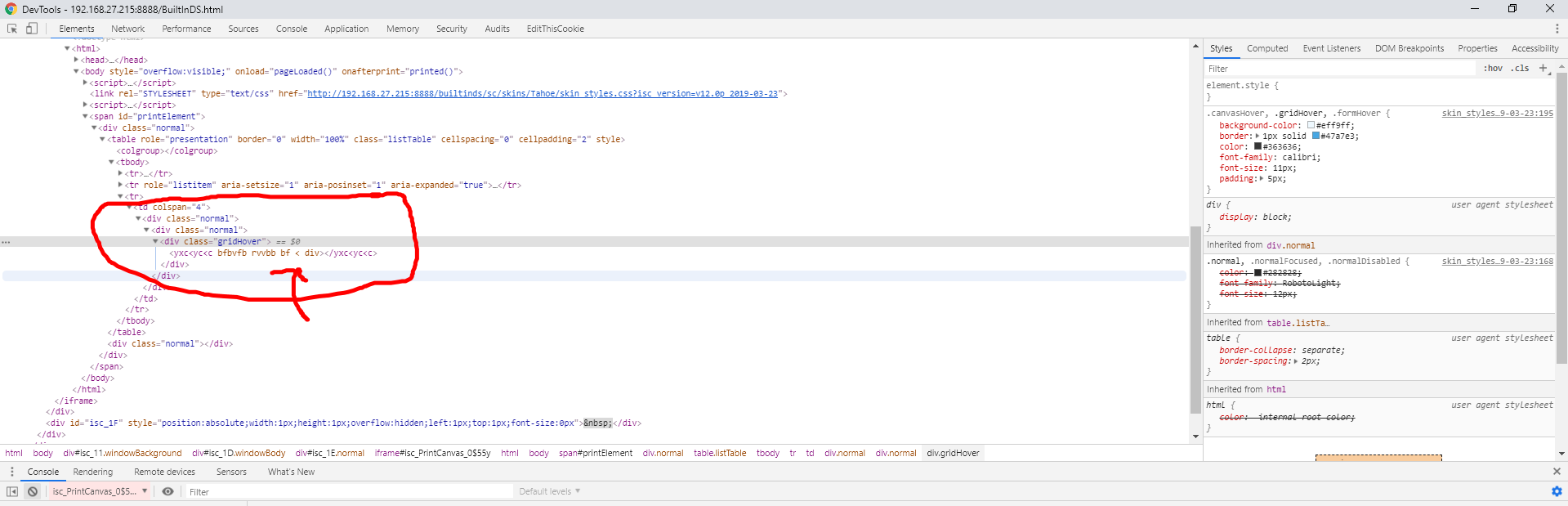Viewport: 1568px width, 506px height.
Task: Open the What's New drawer tab
Action: pos(291,472)
